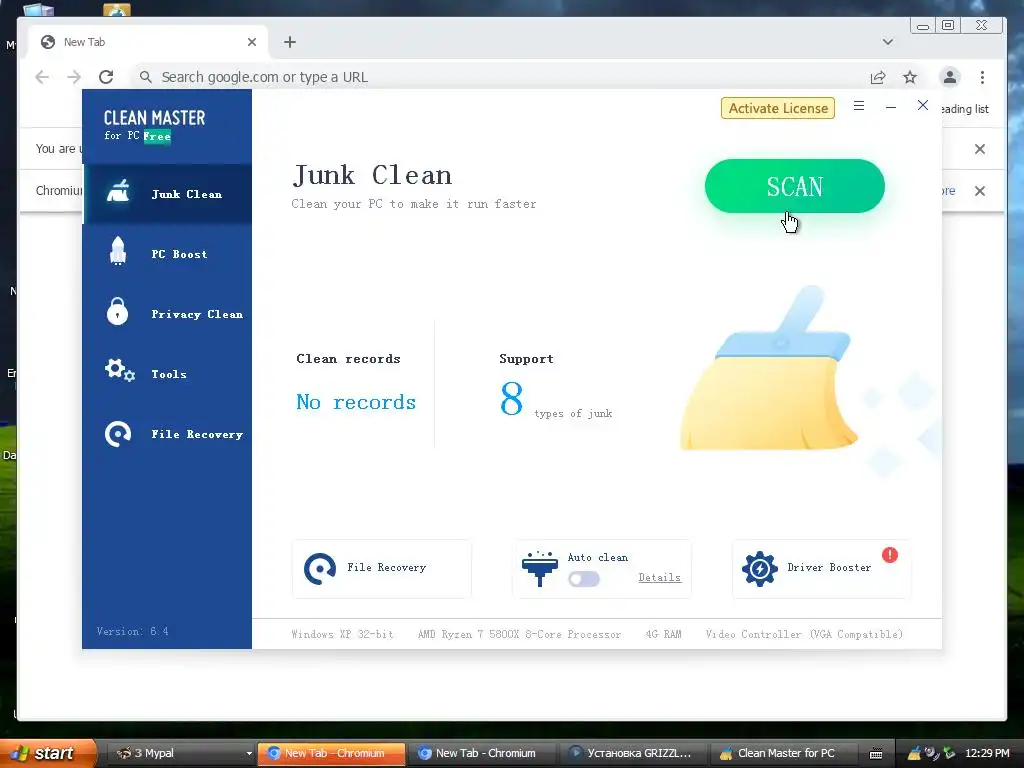1024x768 pixels.
Task: Open the File Recovery card
Action: (x=381, y=568)
